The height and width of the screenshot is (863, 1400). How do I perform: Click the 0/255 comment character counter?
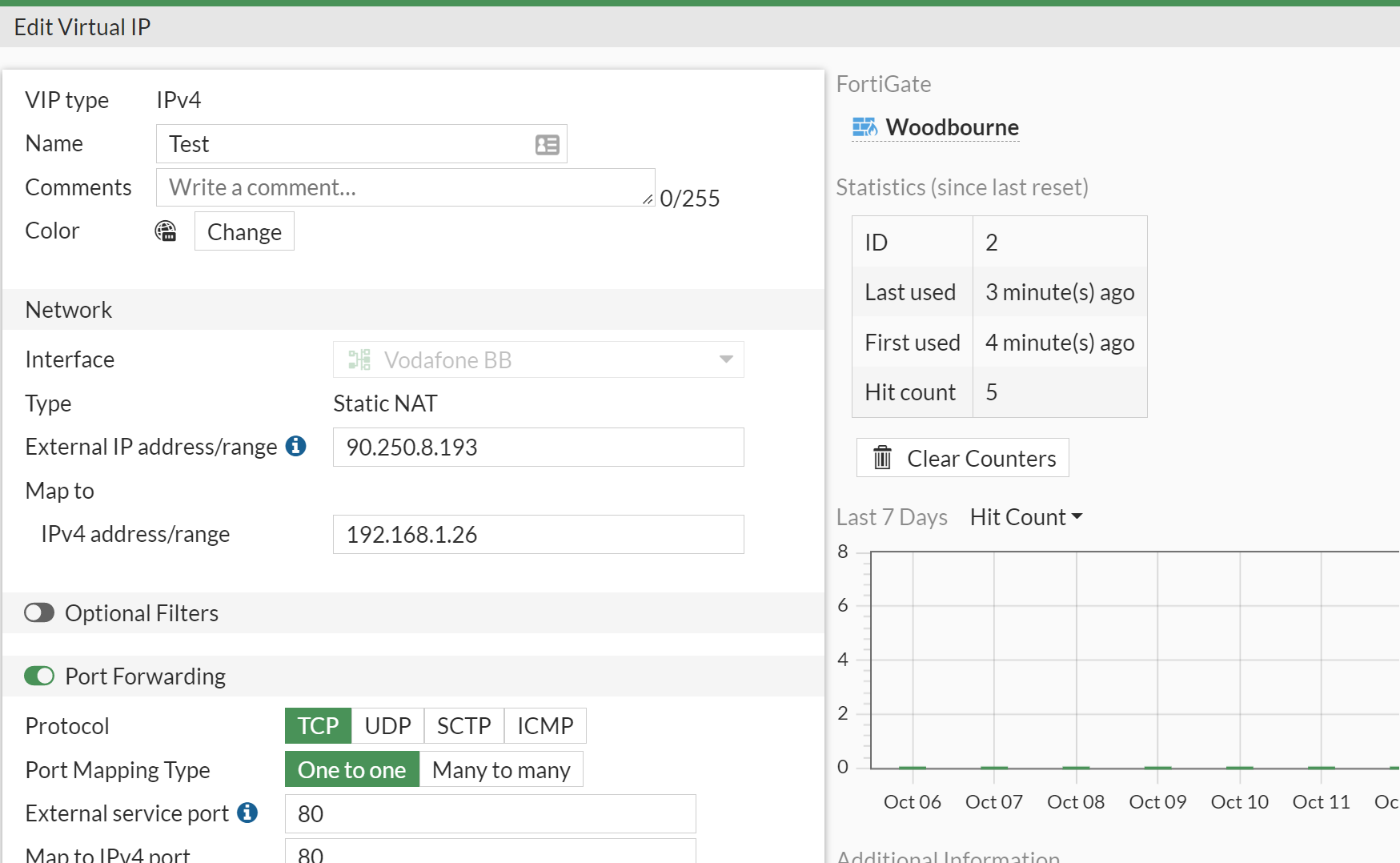(690, 199)
